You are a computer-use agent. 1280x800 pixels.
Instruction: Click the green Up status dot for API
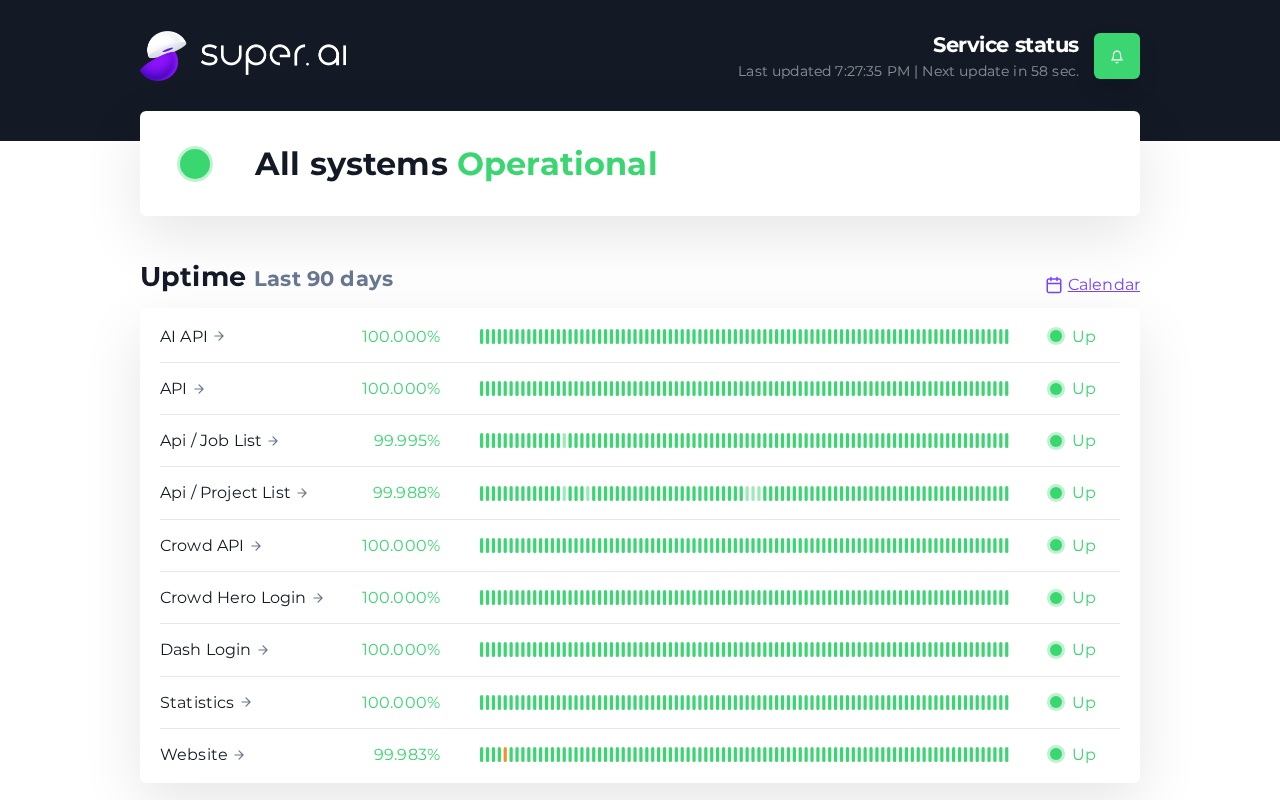point(1056,389)
